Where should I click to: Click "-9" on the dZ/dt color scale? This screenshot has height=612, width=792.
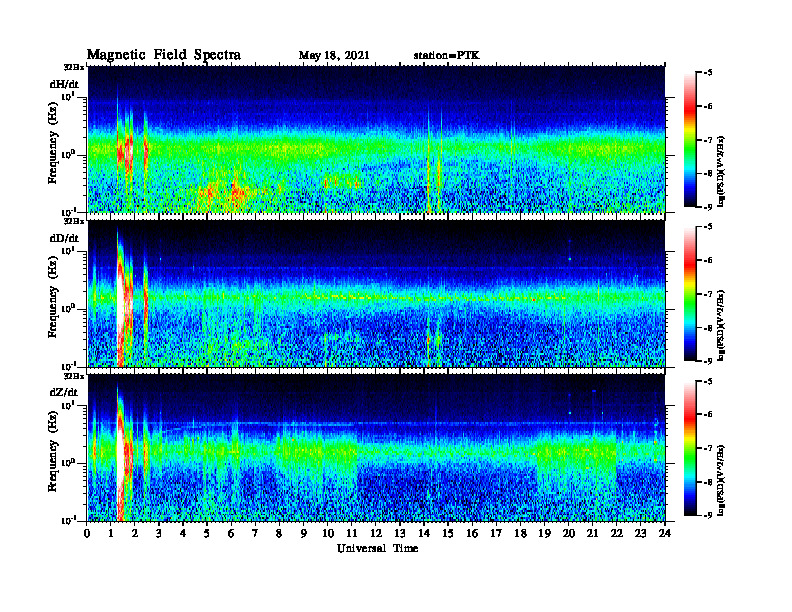(x=708, y=516)
